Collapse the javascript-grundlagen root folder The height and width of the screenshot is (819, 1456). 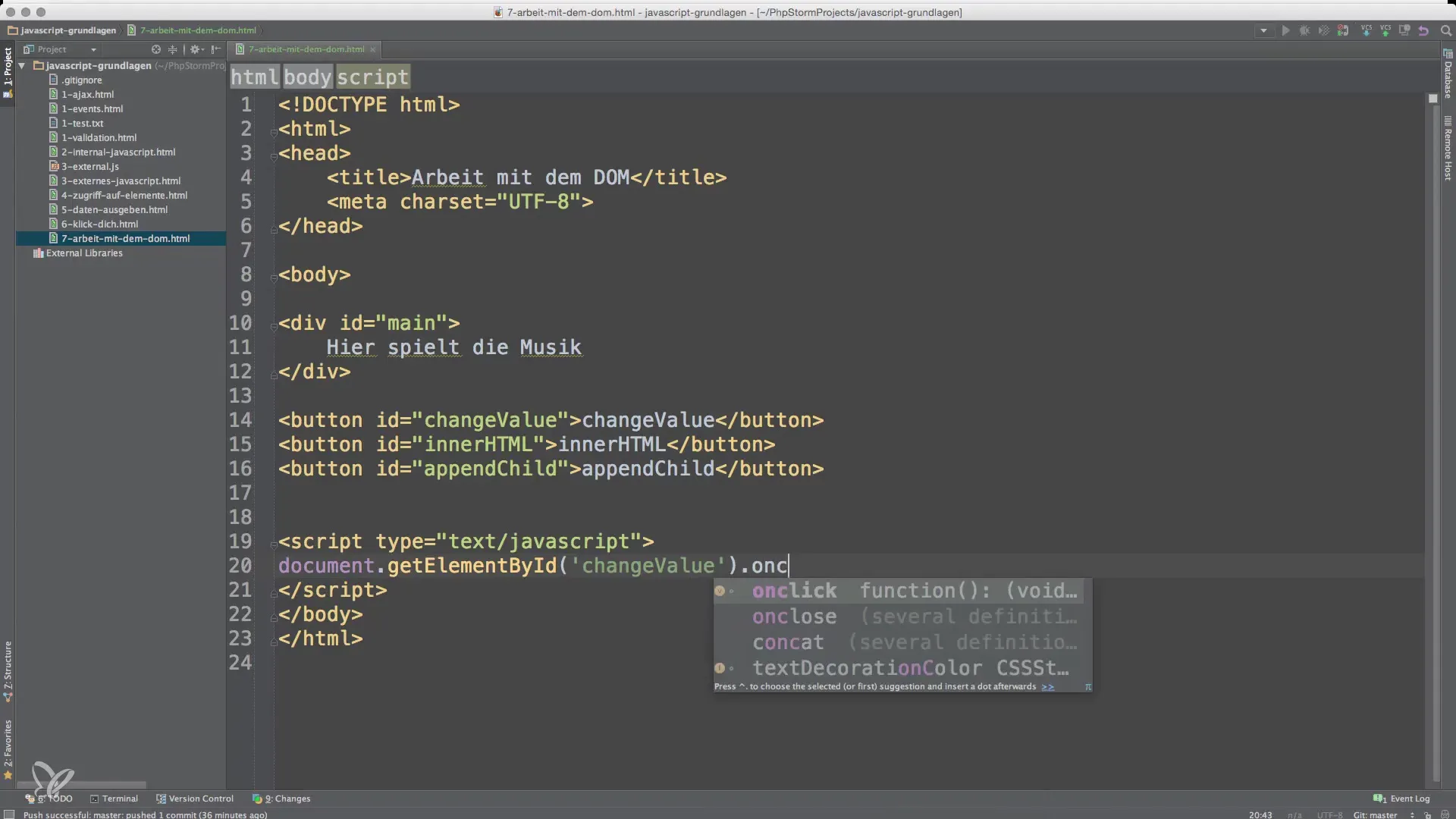(x=22, y=66)
